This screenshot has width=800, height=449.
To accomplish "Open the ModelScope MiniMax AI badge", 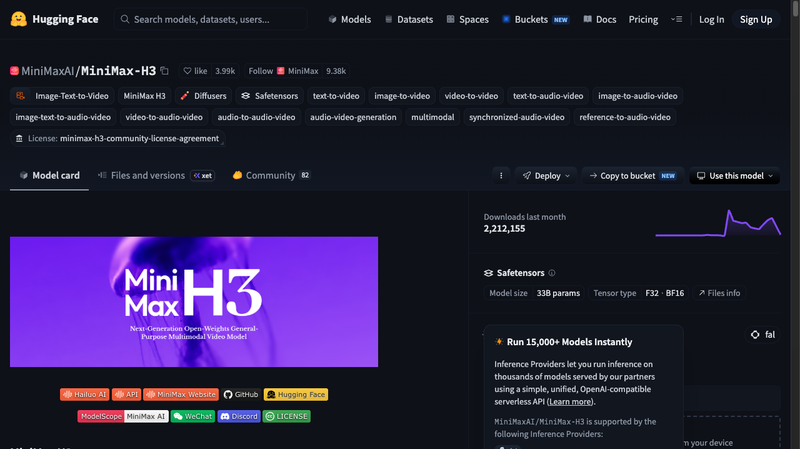I will [x=123, y=416].
